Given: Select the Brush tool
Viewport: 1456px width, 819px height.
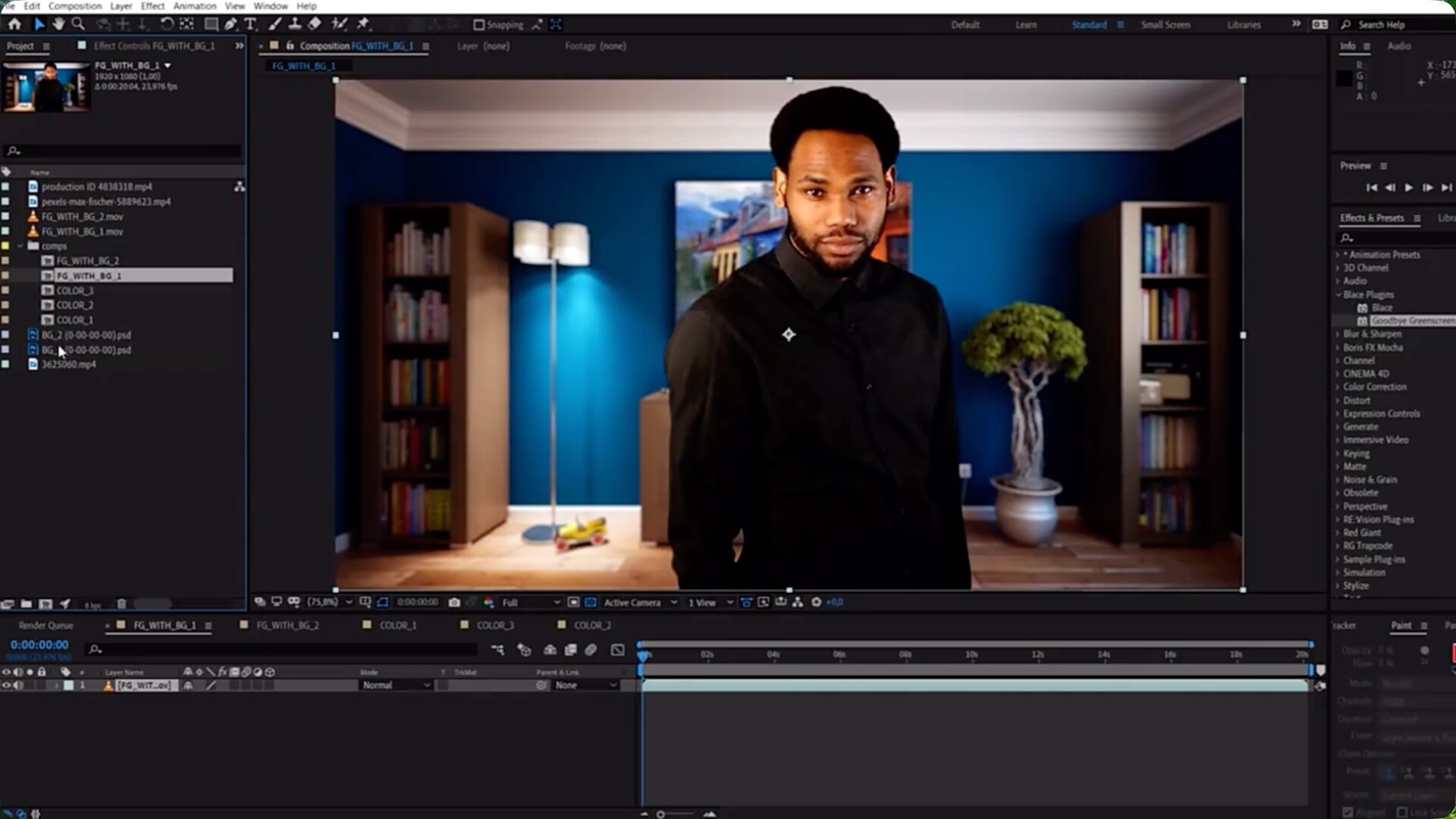Looking at the screenshot, I should 275,24.
